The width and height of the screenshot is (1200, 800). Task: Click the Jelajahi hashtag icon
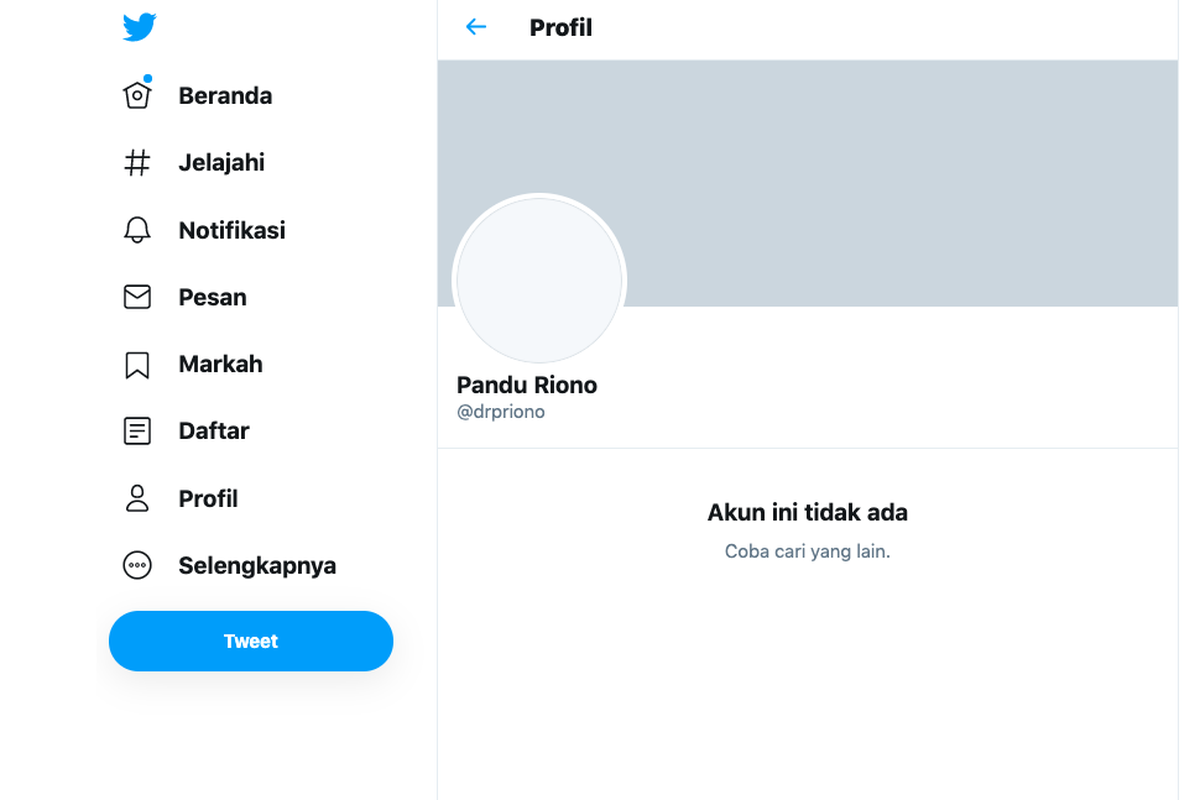click(137, 163)
